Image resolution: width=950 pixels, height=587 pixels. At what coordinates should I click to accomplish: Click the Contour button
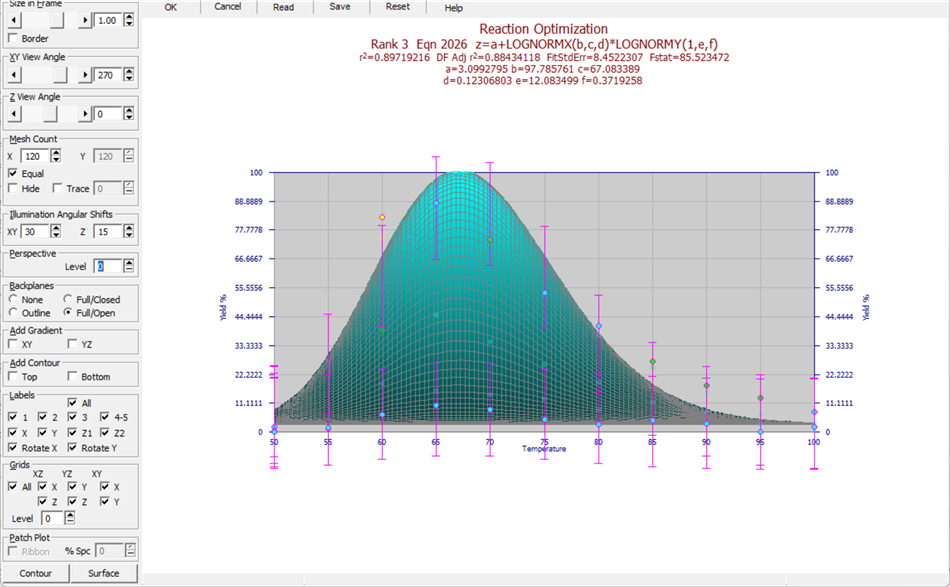click(36, 573)
